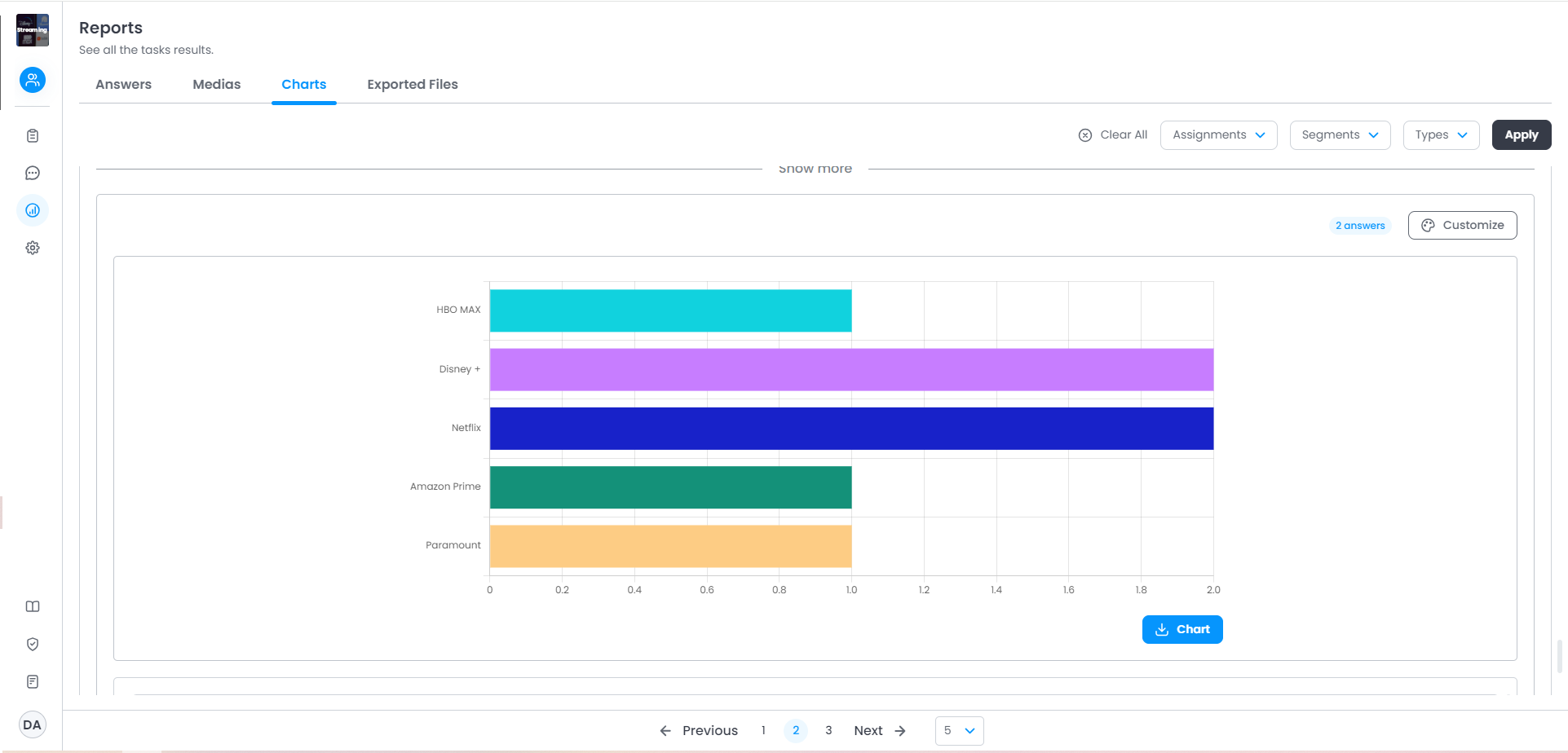1568x753 pixels.
Task: Click the Apply button
Action: [1522, 134]
